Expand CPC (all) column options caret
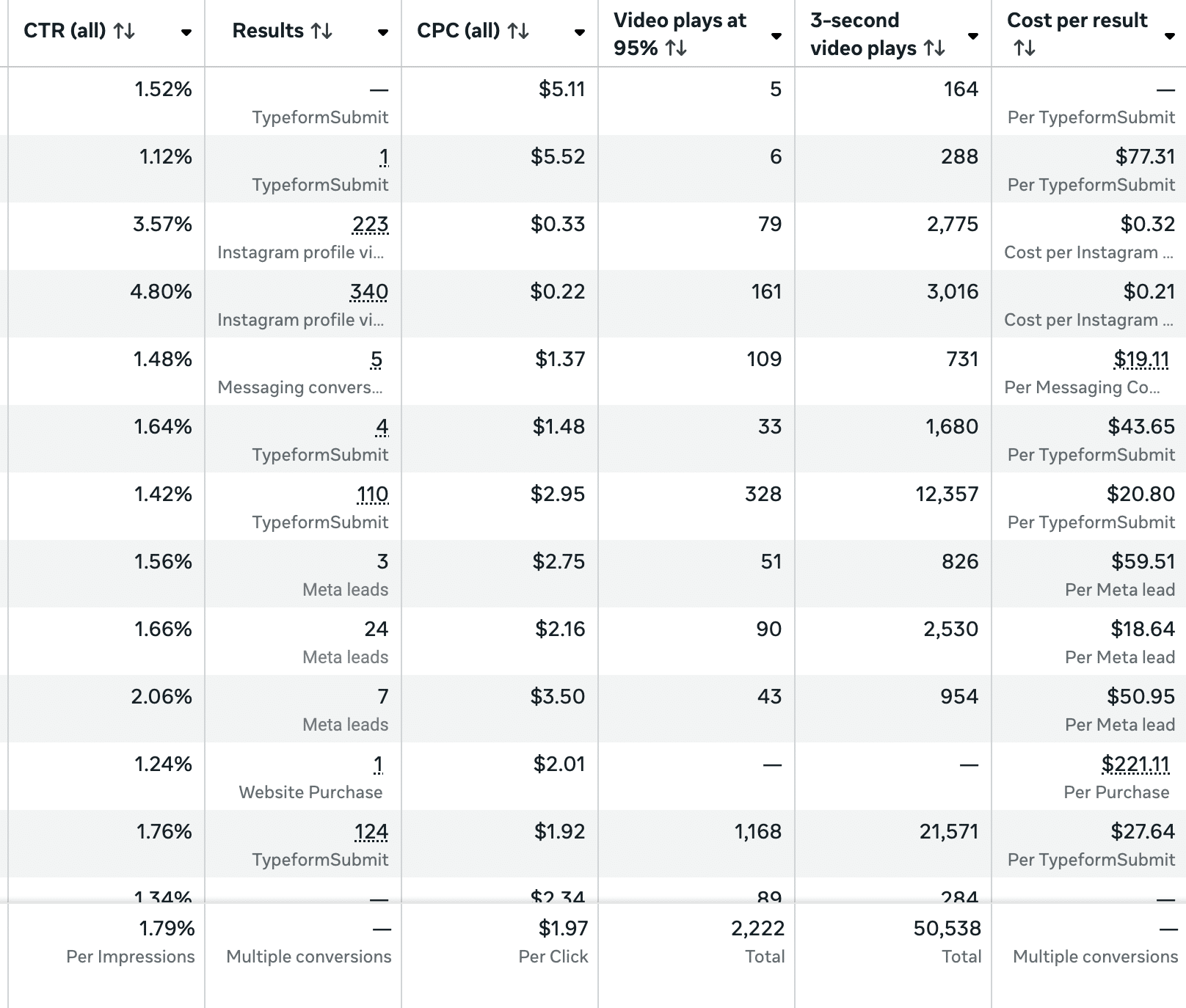Screen dimensions: 1186x1008 click(580, 32)
